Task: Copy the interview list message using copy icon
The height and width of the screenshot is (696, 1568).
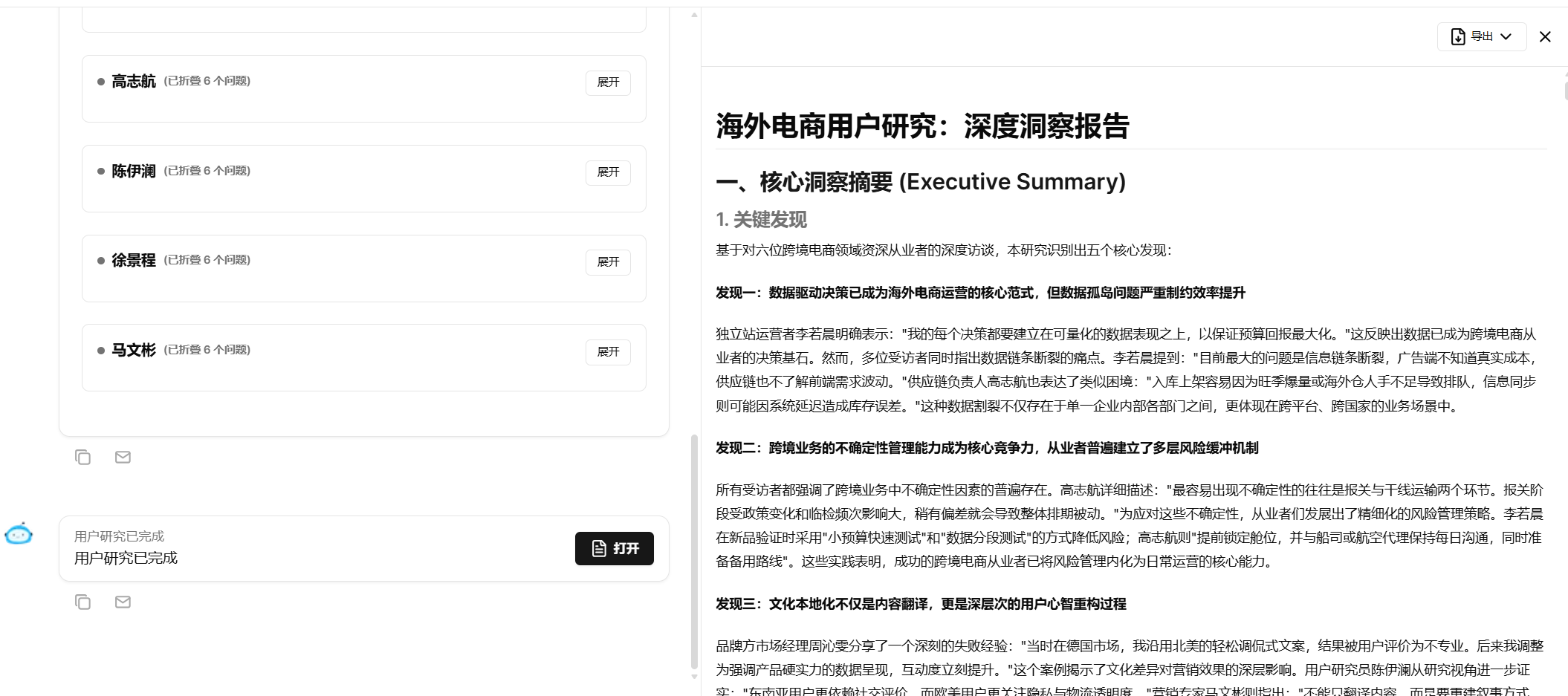Action: click(x=82, y=458)
